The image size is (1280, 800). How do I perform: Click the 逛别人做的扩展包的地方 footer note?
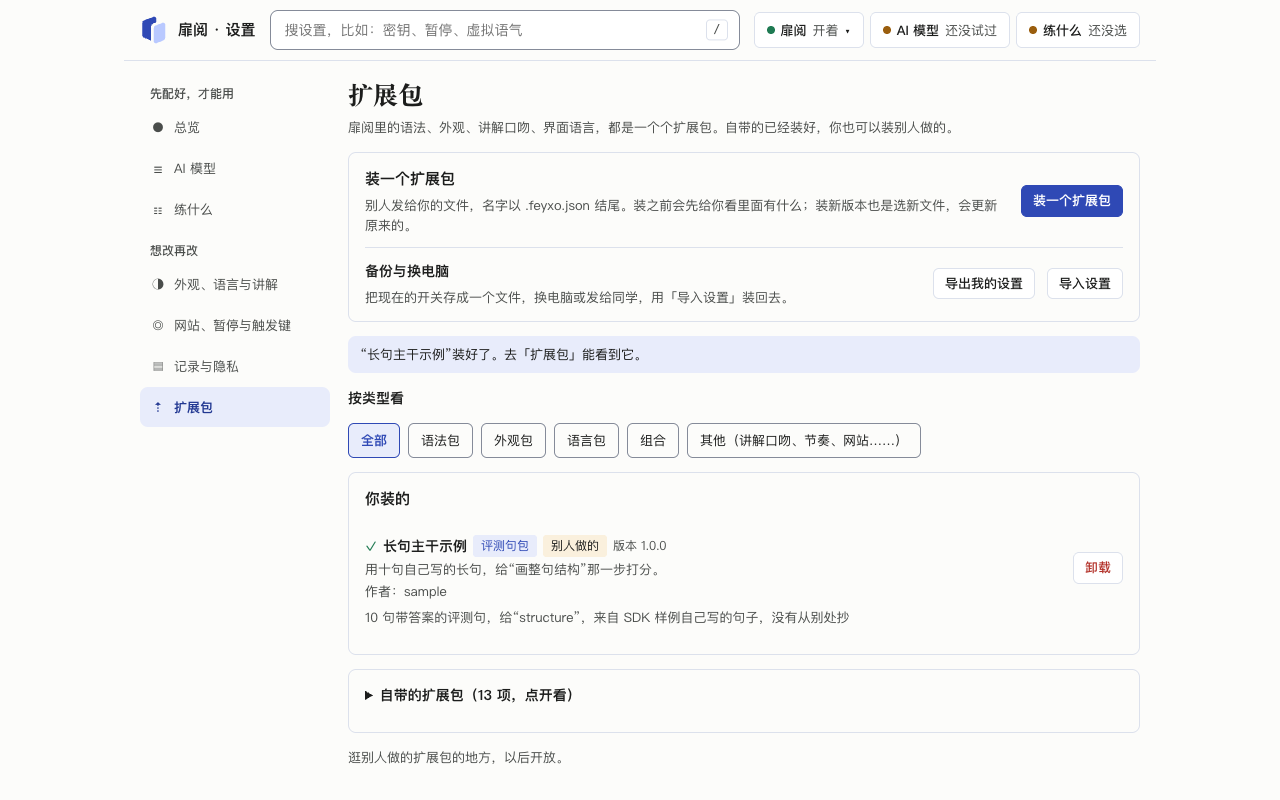pos(458,757)
